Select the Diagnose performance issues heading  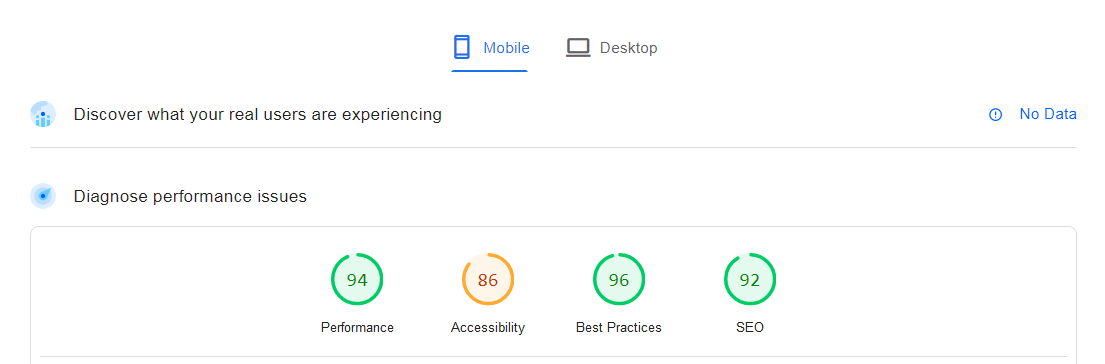190,196
